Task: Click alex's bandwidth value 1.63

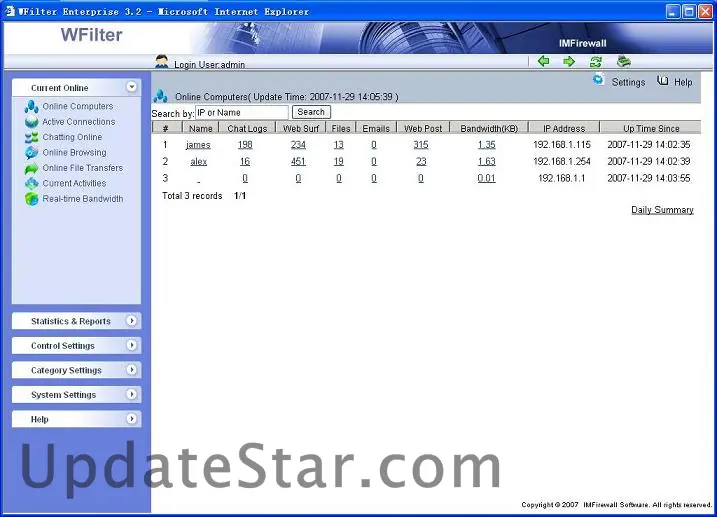Action: click(x=487, y=161)
